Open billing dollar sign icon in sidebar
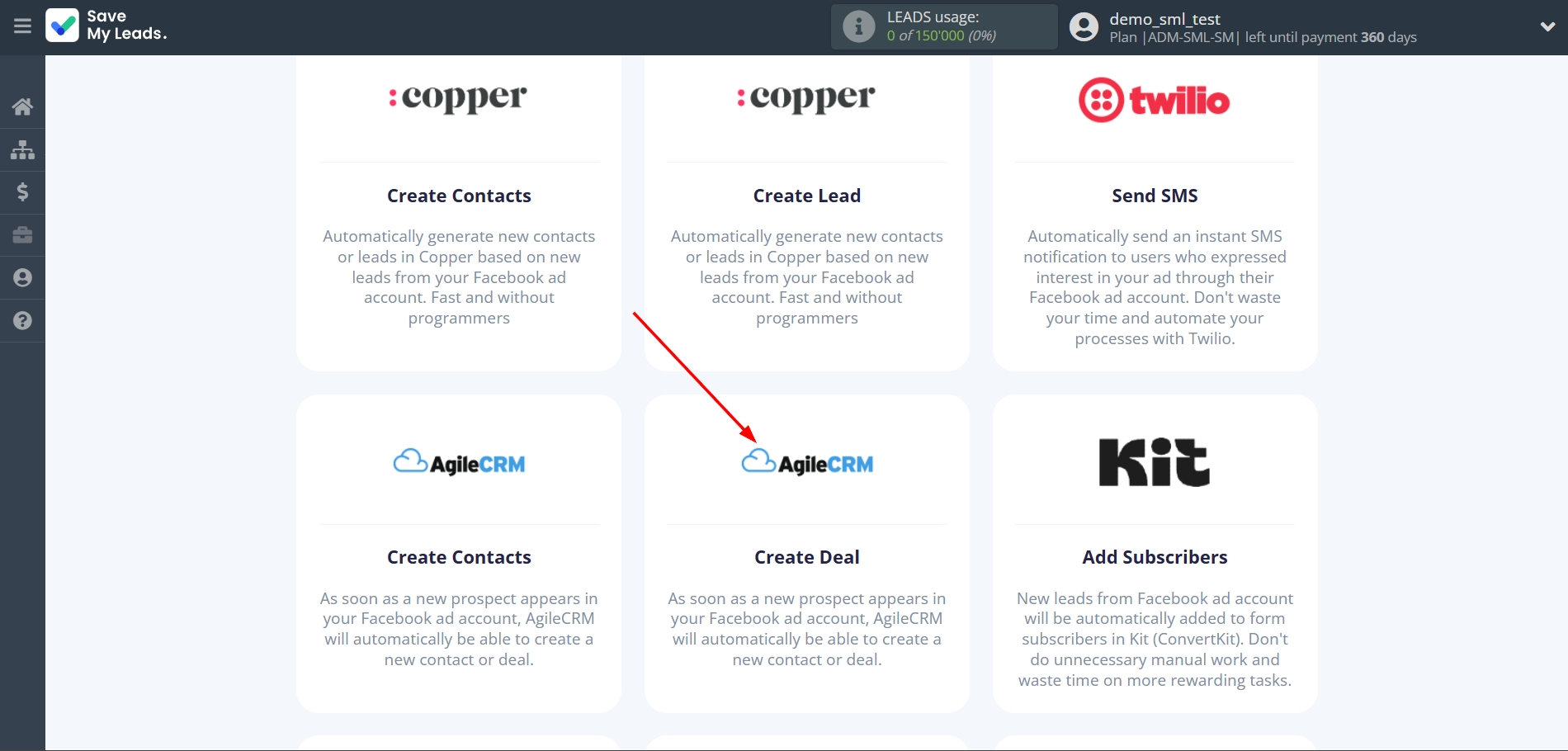Screen dimensions: 1568x751 [x=22, y=192]
